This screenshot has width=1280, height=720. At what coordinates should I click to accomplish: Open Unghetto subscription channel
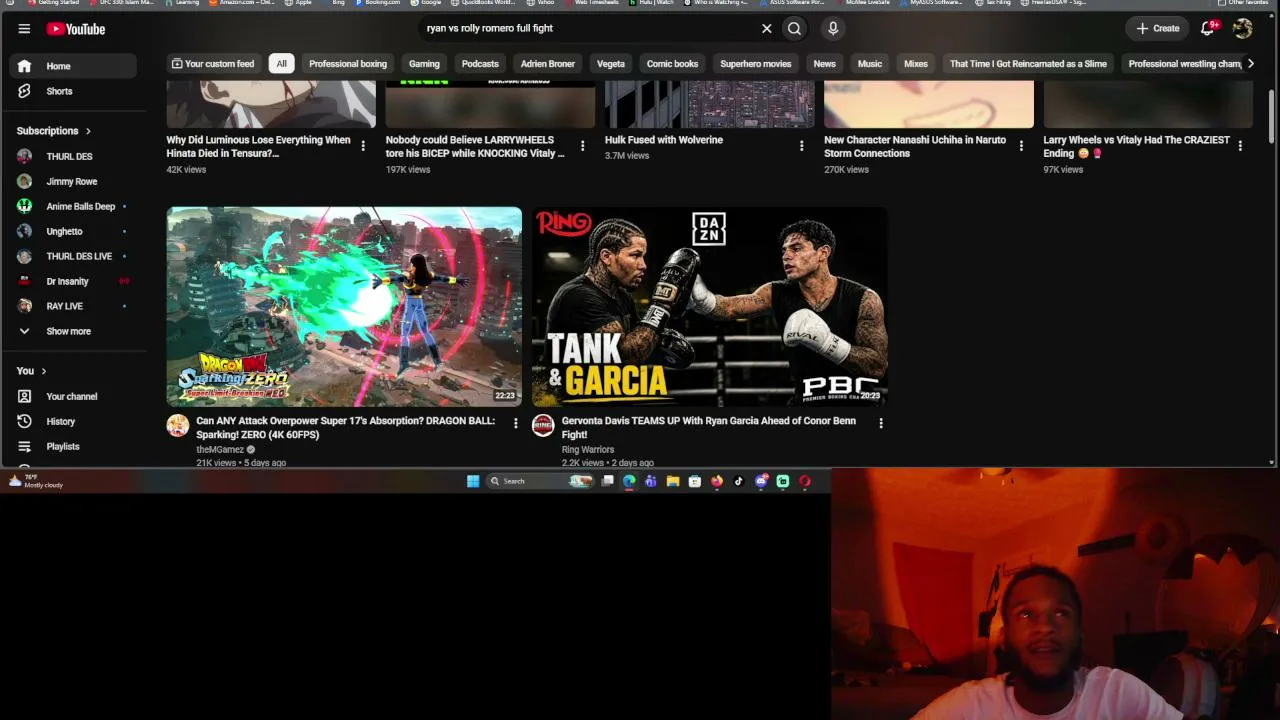[73, 231]
